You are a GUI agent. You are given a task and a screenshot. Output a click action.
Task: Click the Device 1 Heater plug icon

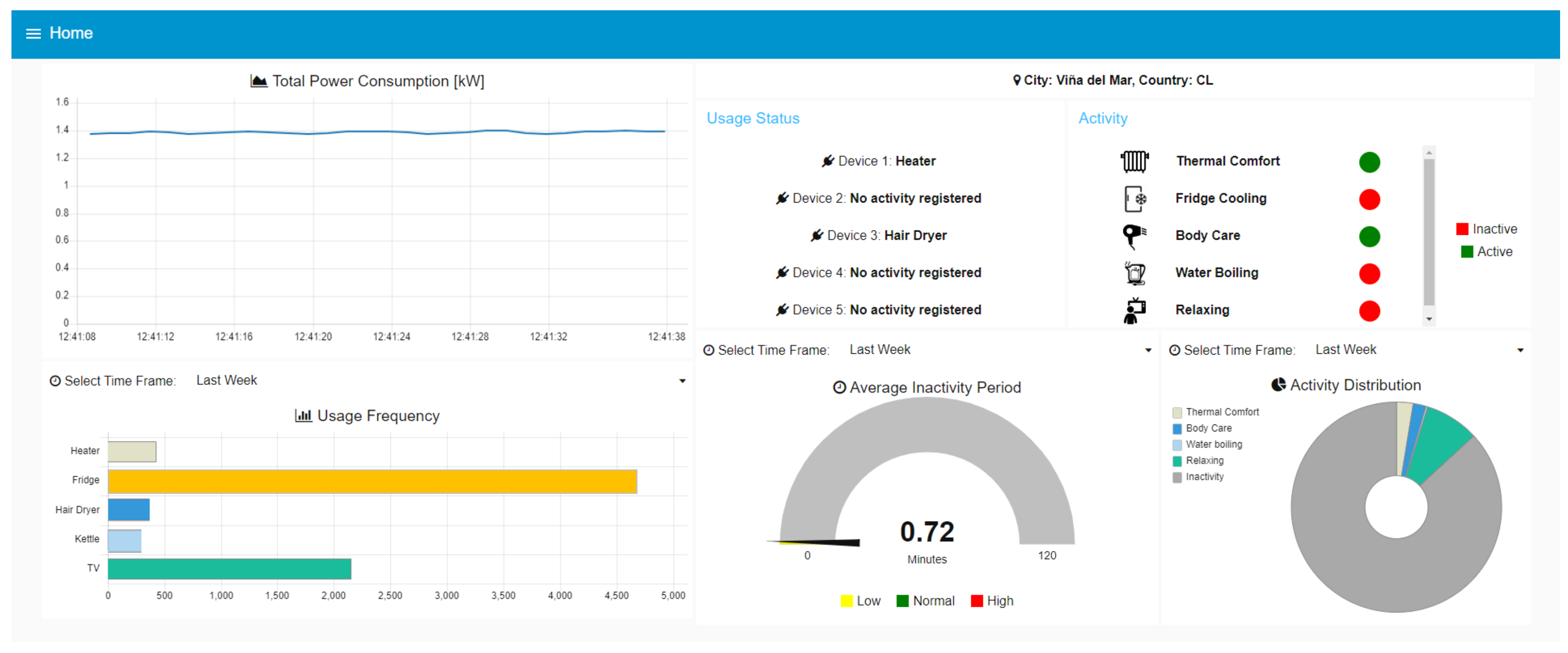(x=827, y=161)
